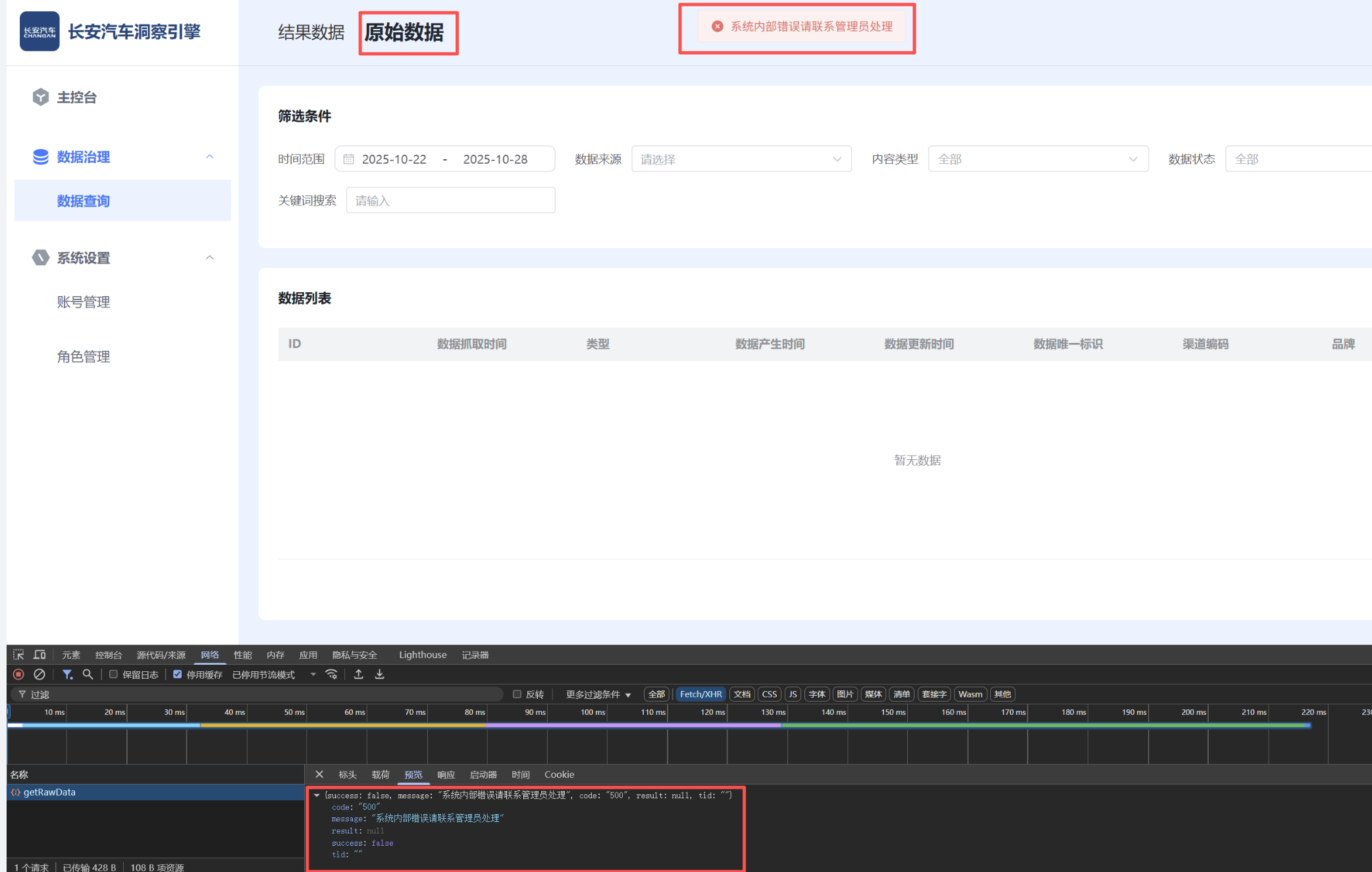The image size is (1372, 872).
Task: Open network conditions wifi icon
Action: (x=332, y=675)
